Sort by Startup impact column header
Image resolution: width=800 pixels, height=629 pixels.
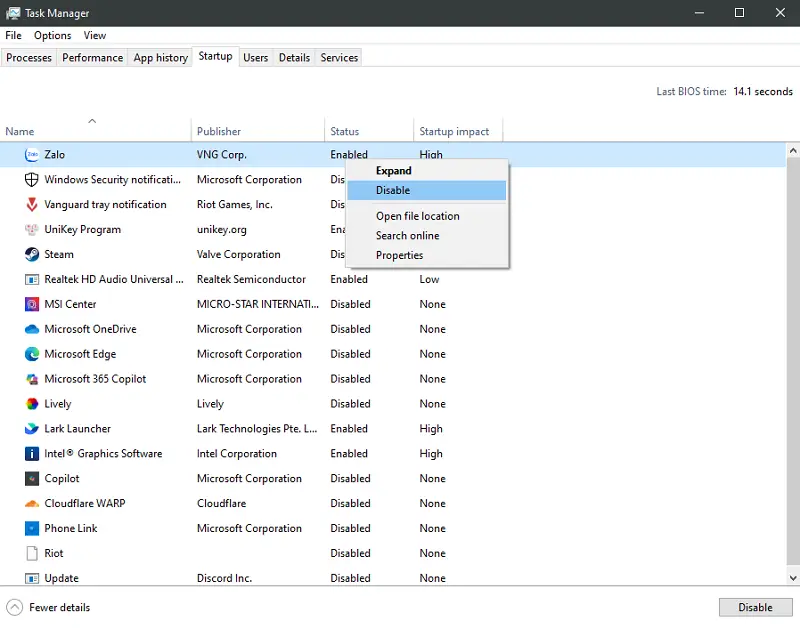tap(454, 131)
